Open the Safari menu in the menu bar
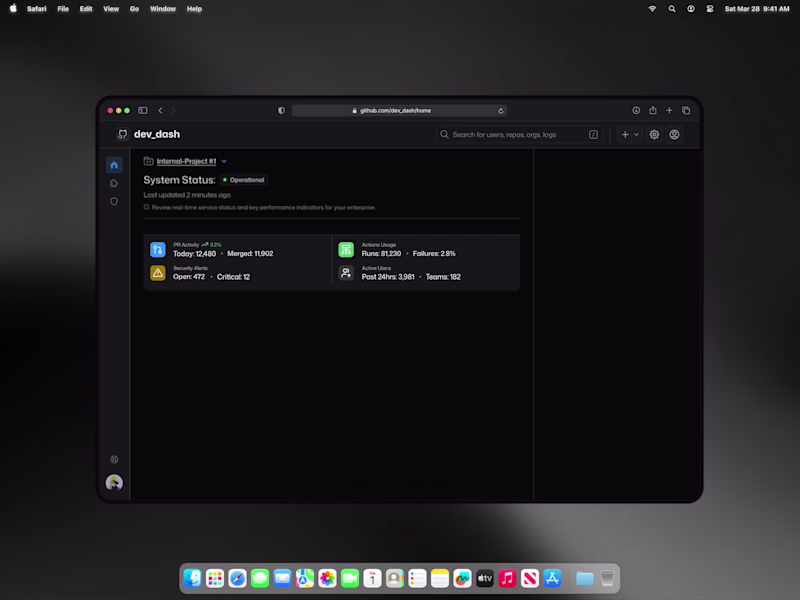Screen dimensions: 800x600 (36, 9)
